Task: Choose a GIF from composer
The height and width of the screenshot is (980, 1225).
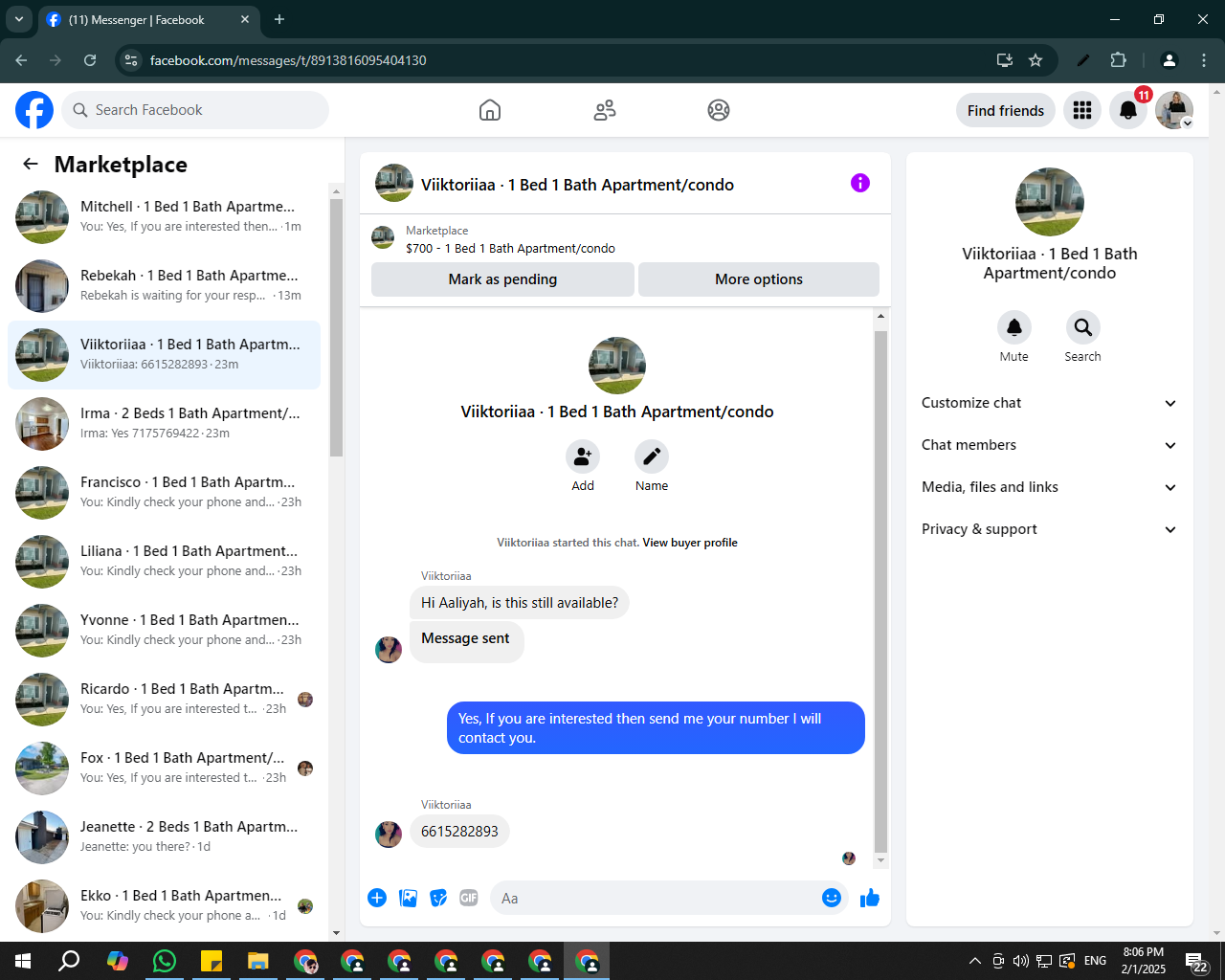Action: pos(469,898)
